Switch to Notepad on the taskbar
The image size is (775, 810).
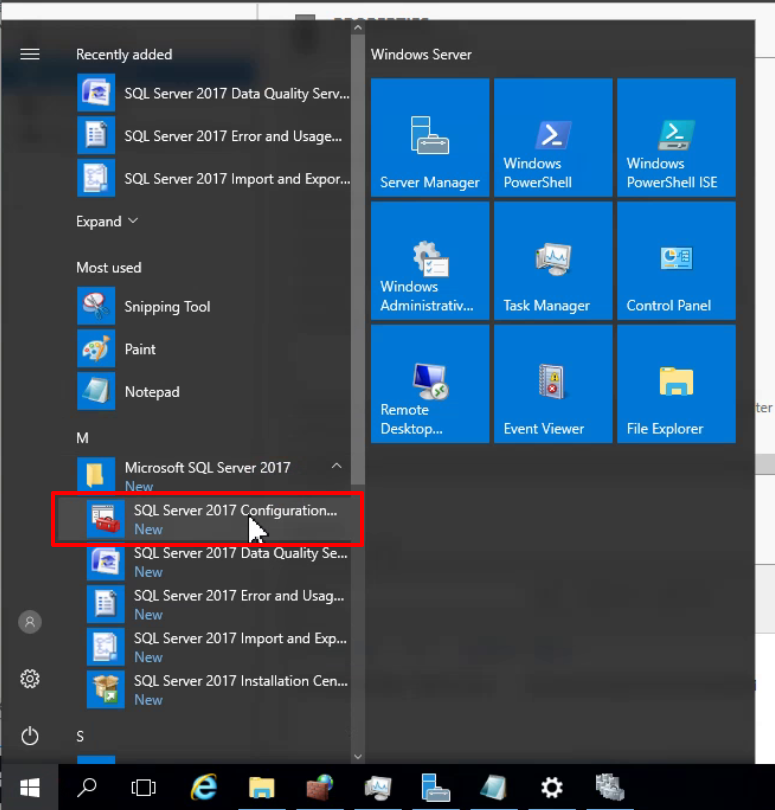pos(493,787)
